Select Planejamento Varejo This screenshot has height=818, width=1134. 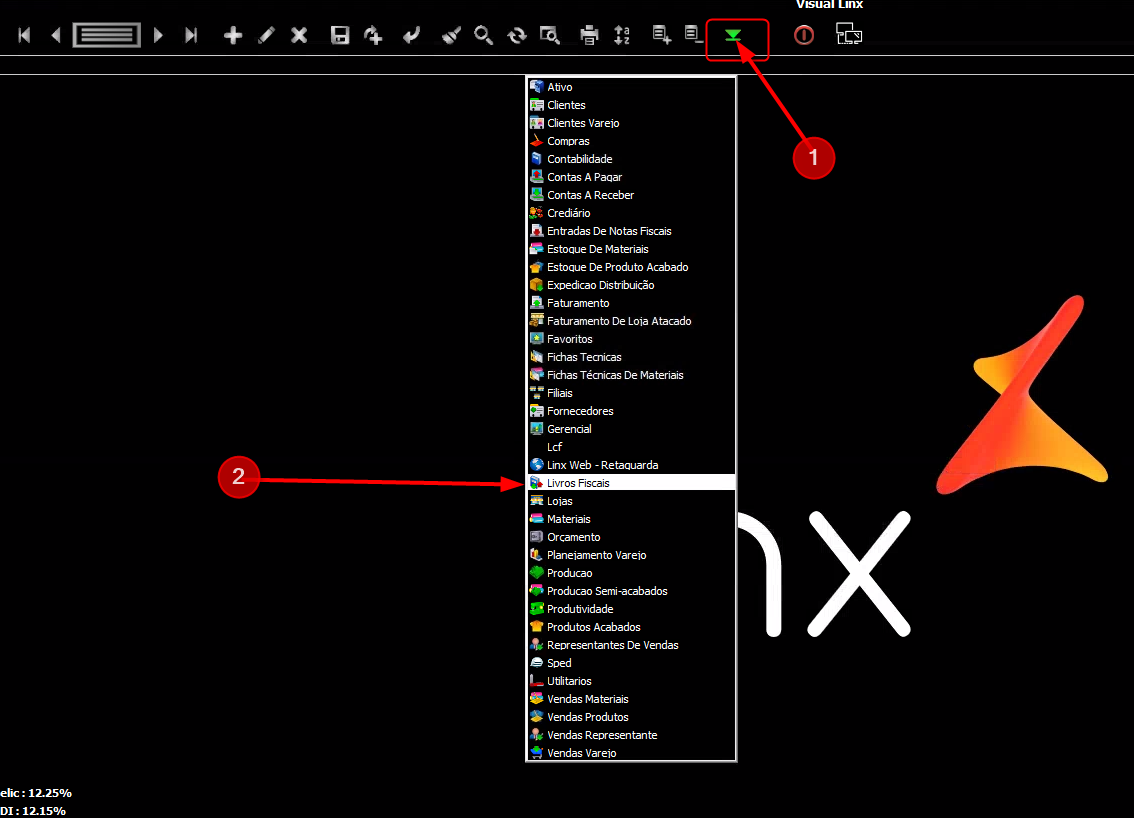pos(631,555)
